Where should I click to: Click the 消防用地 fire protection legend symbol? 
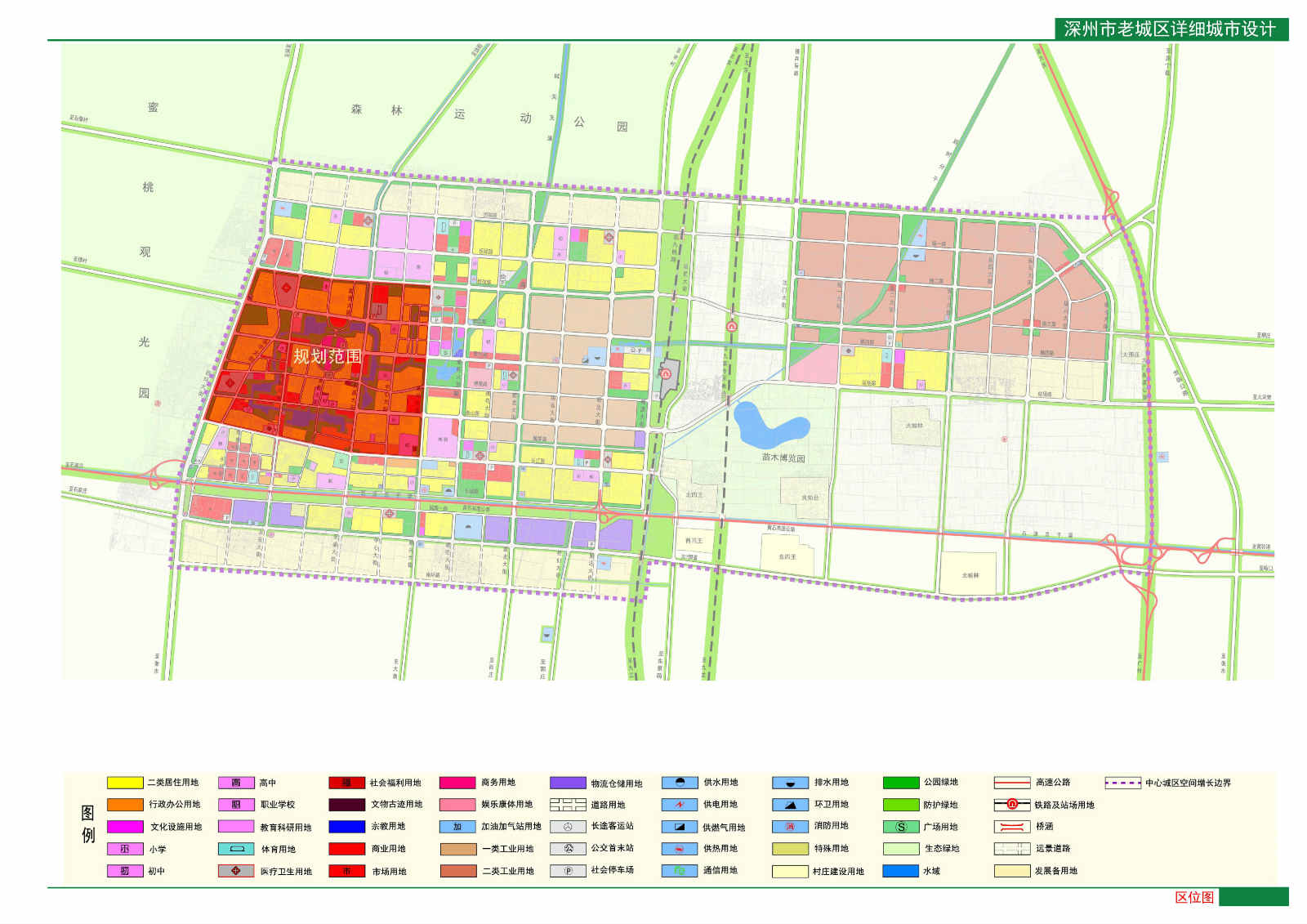pos(790,827)
